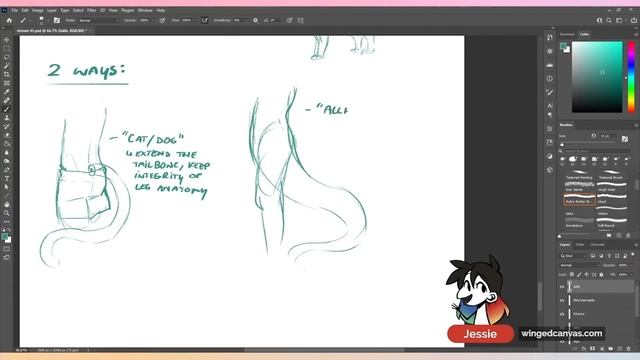Viewport: 640px width, 360px height.
Task: Select the Textured Brush preset
Action: [x=611, y=174]
